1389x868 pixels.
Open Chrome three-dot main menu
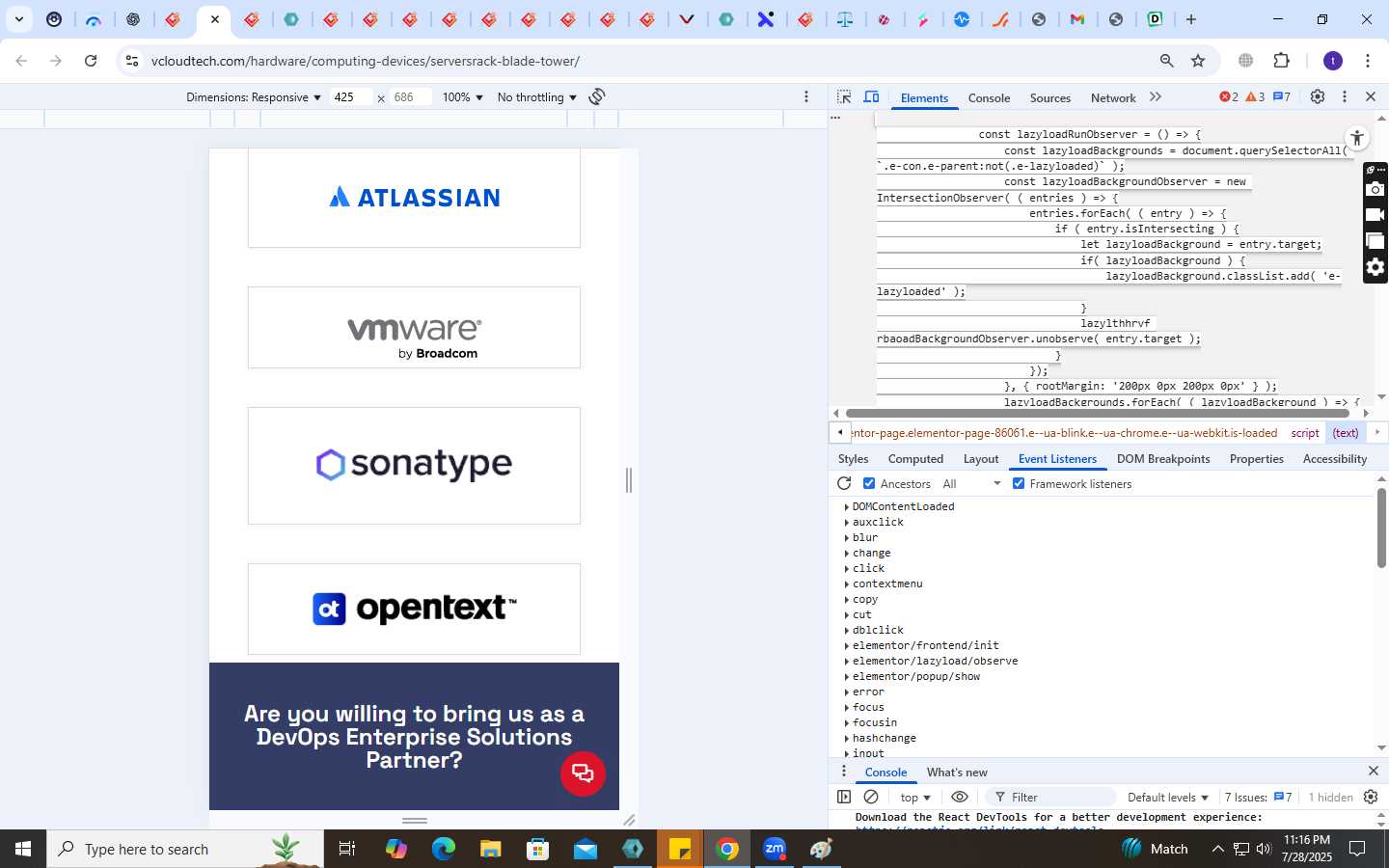tap(1368, 61)
